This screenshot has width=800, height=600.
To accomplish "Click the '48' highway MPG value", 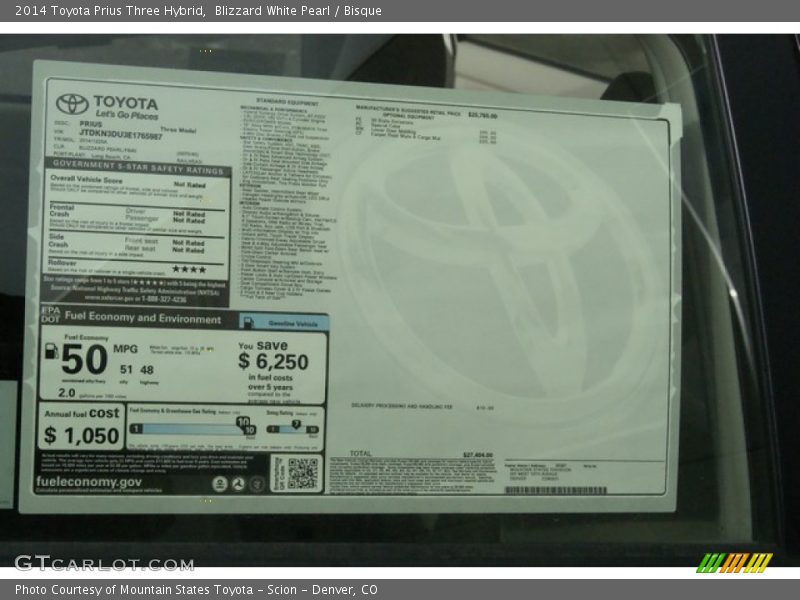I will 147,370.
